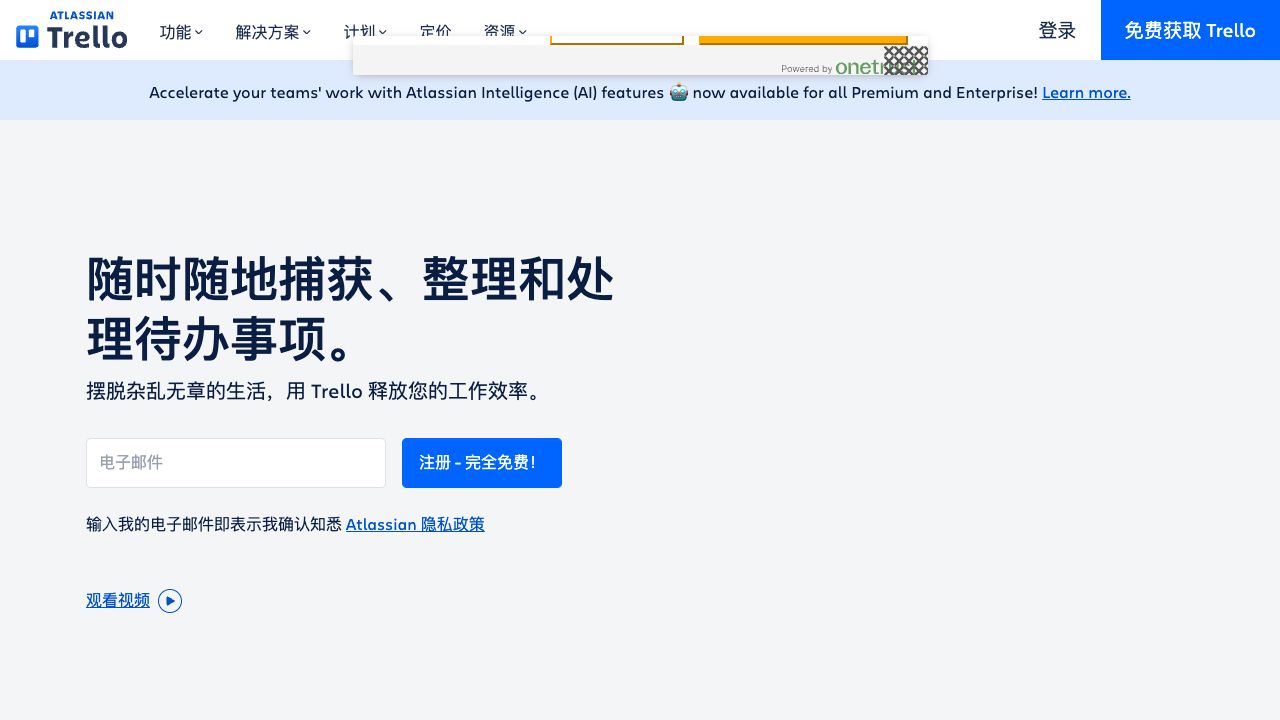This screenshot has height=720, width=1280.
Task: Play the video using the circled play icon
Action: 170,601
